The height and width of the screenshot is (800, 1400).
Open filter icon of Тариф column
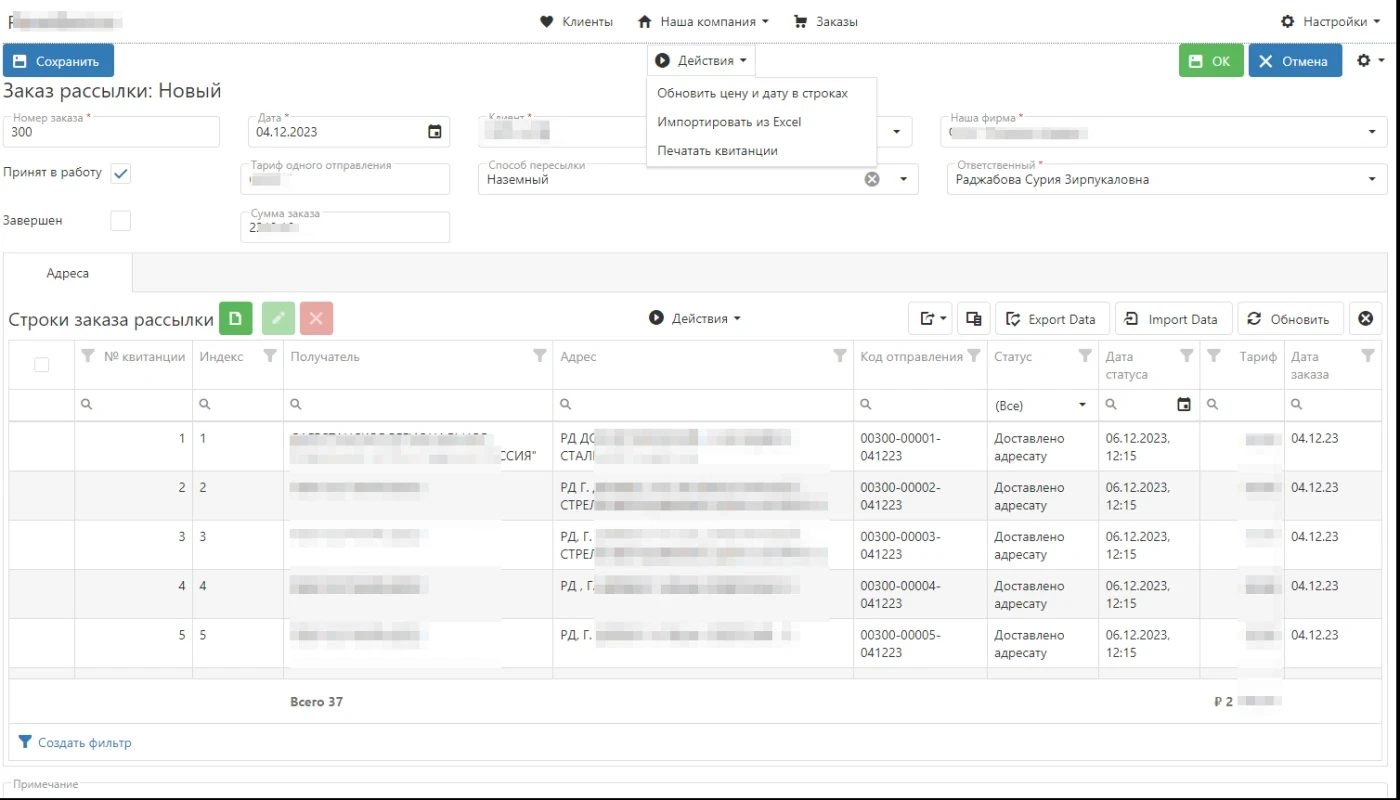[x=1213, y=356]
